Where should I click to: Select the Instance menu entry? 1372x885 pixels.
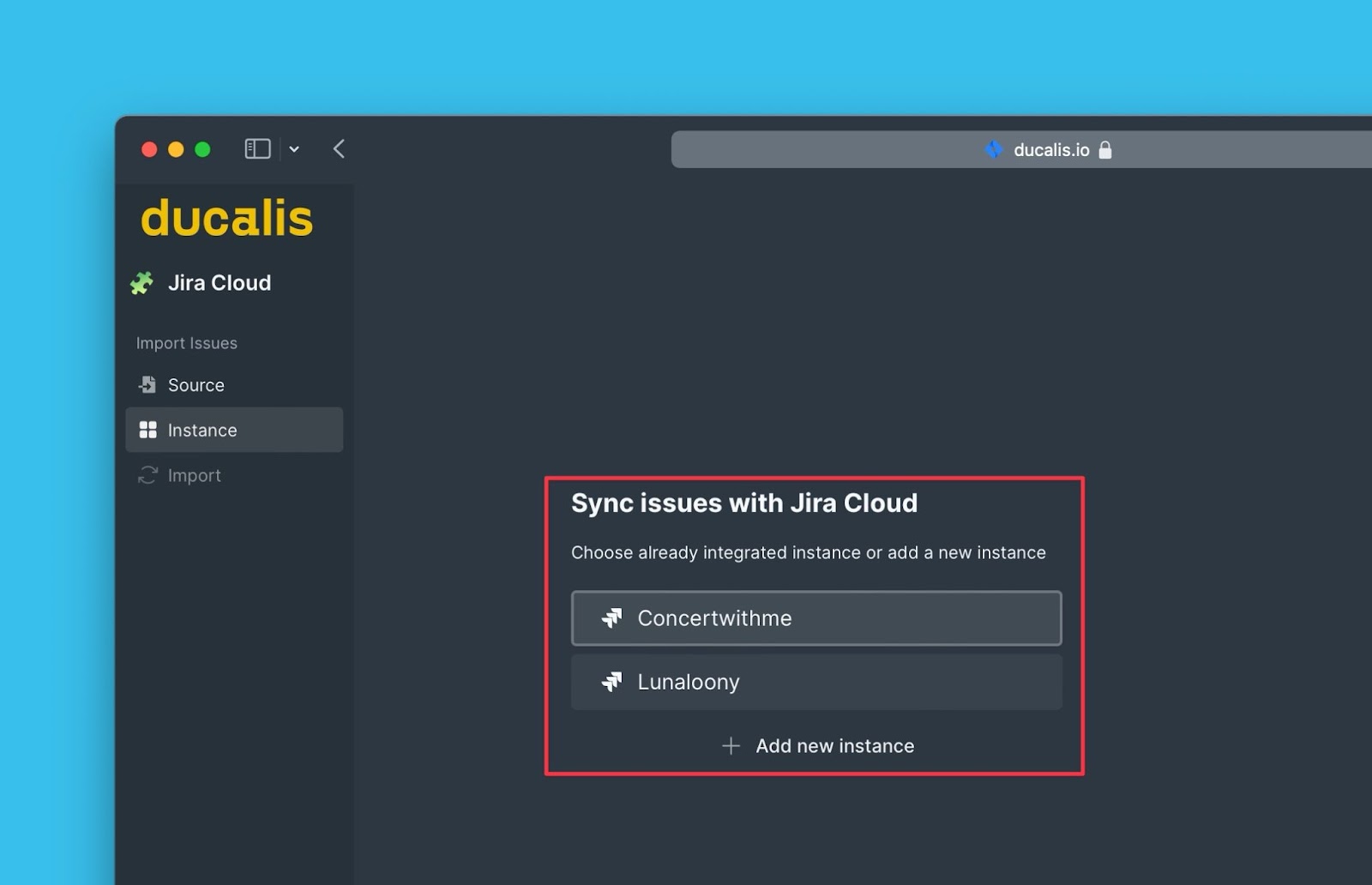[202, 430]
